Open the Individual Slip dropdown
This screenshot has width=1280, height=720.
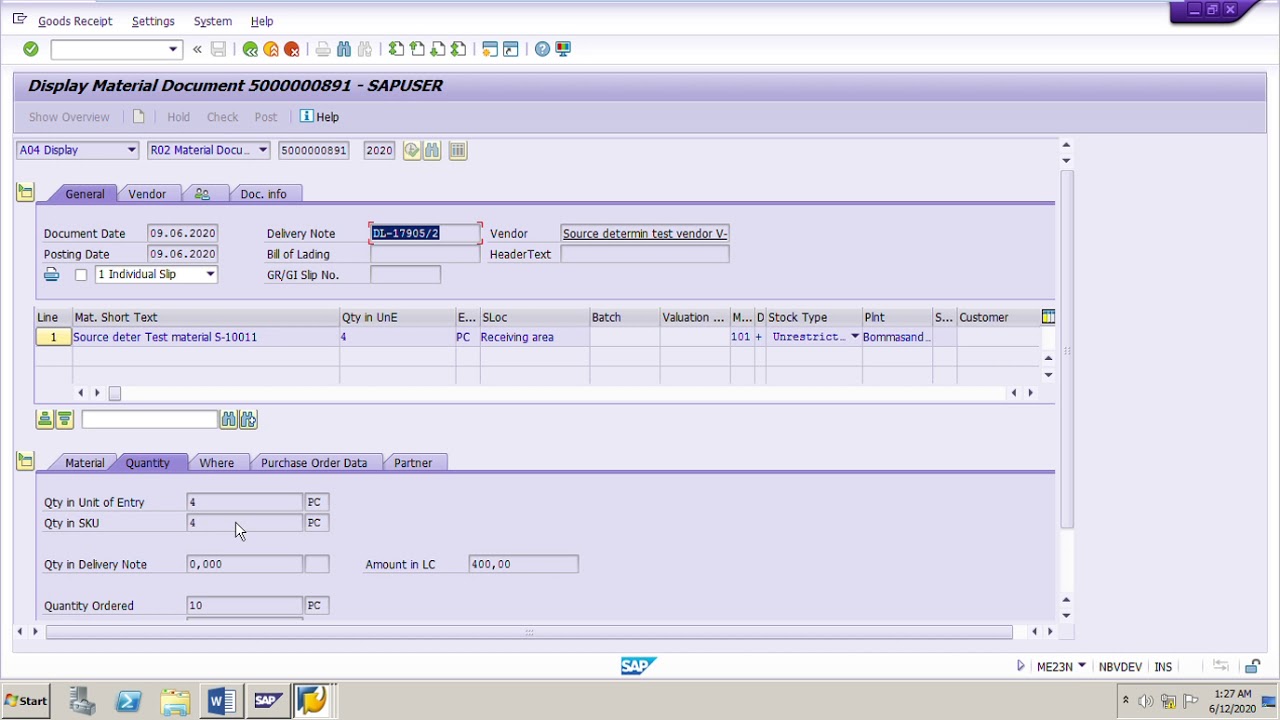pos(210,274)
